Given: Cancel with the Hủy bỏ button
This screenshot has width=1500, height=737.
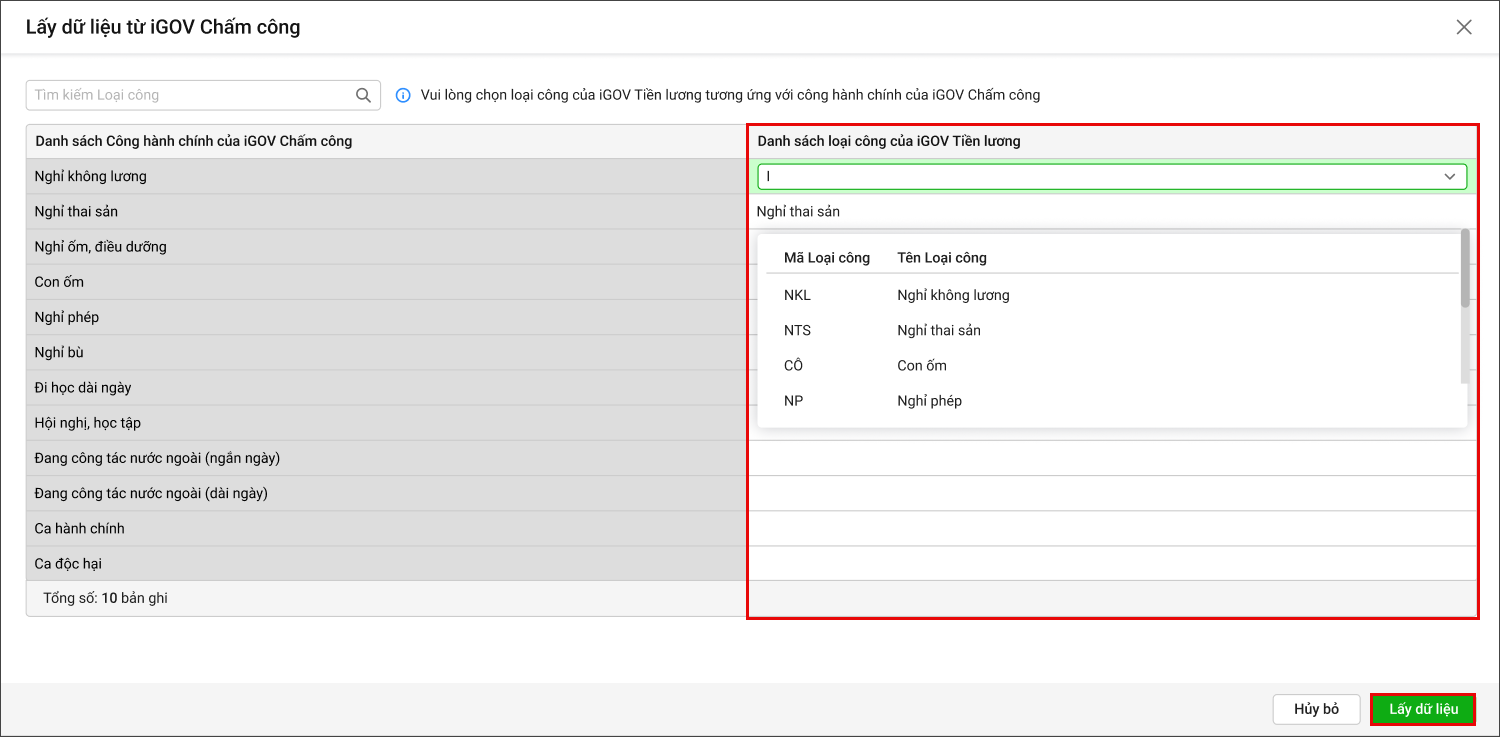Looking at the screenshot, I should [1316, 709].
